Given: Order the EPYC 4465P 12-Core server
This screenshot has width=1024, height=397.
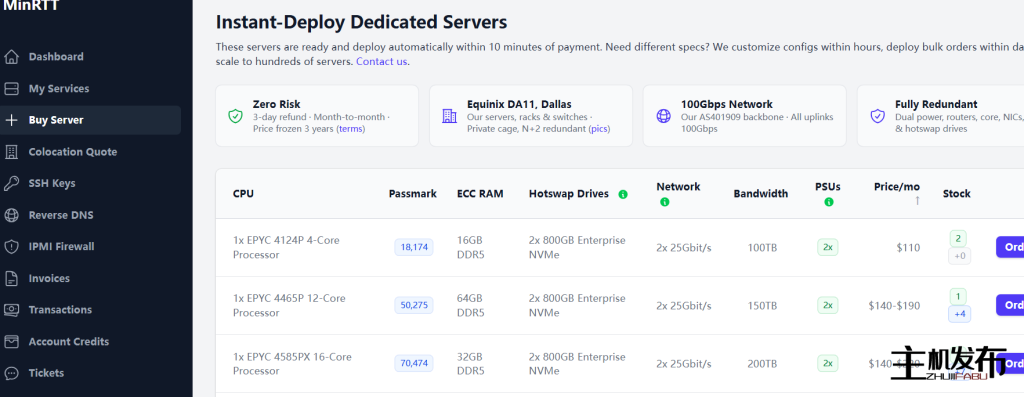Looking at the screenshot, I should [1010, 305].
